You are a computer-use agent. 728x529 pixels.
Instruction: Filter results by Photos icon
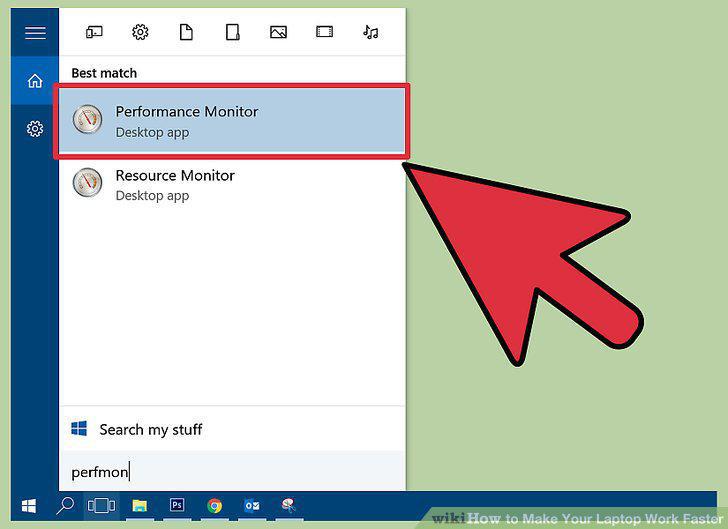coord(278,32)
